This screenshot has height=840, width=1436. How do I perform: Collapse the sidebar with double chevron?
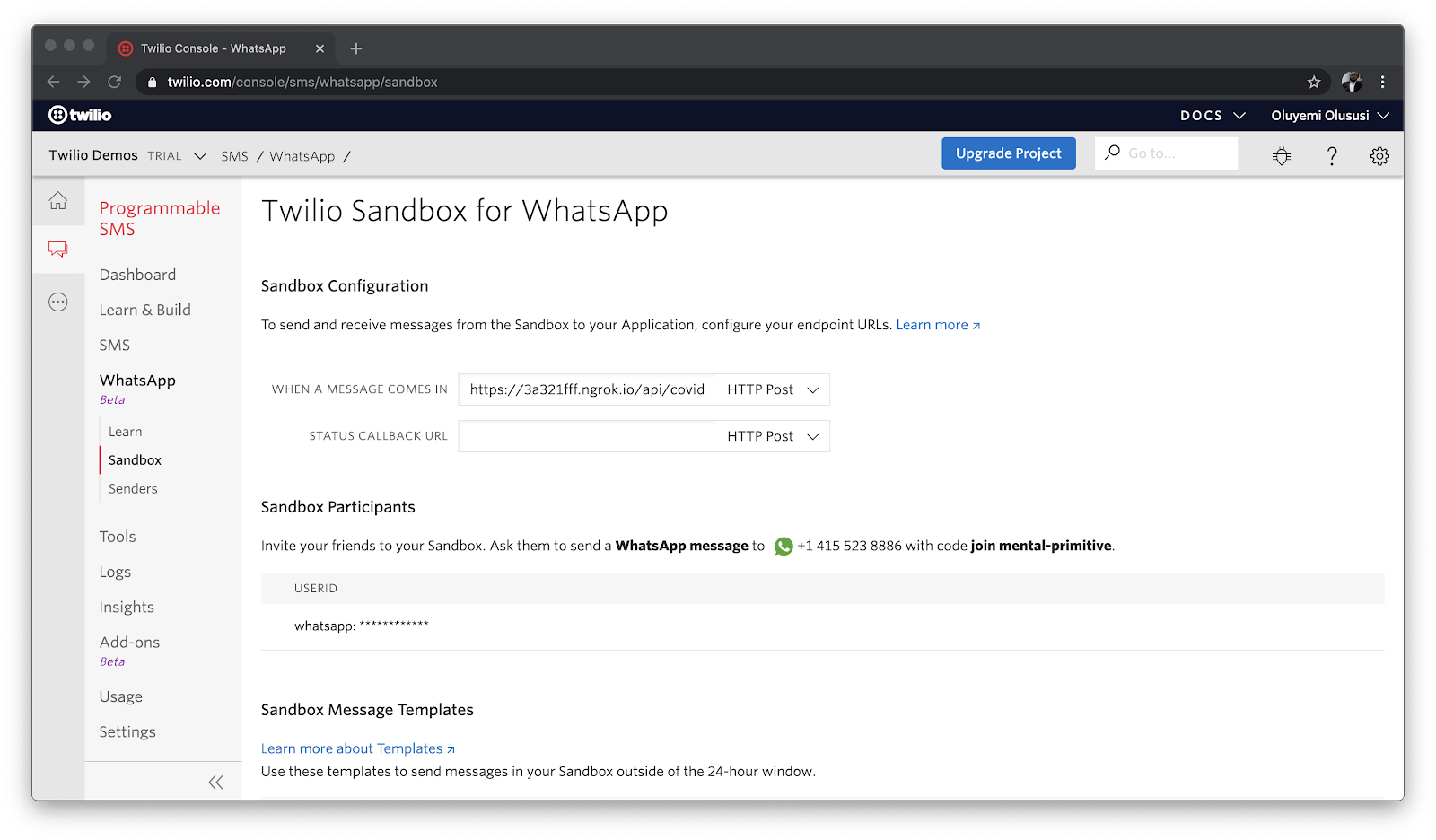click(x=215, y=783)
